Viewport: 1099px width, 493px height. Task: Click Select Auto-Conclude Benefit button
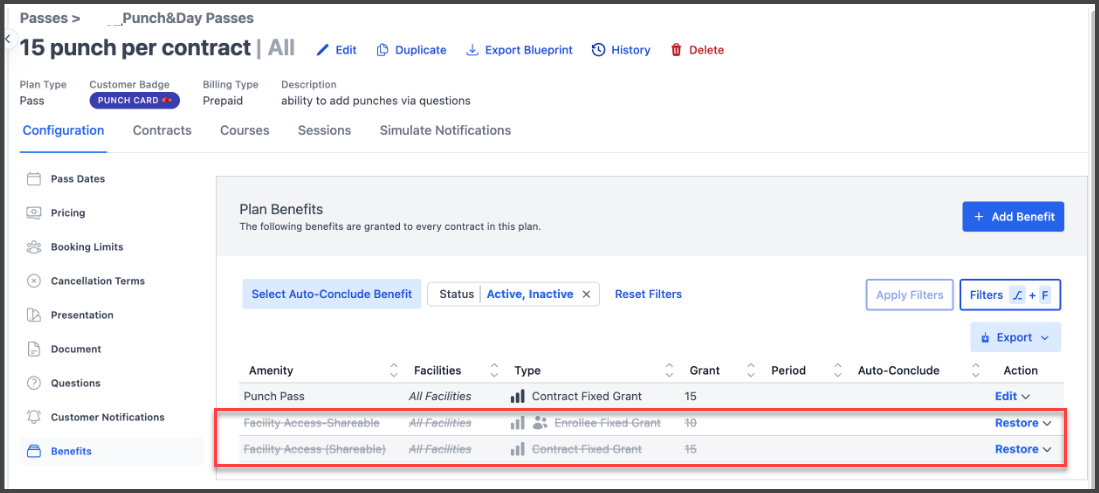(332, 295)
